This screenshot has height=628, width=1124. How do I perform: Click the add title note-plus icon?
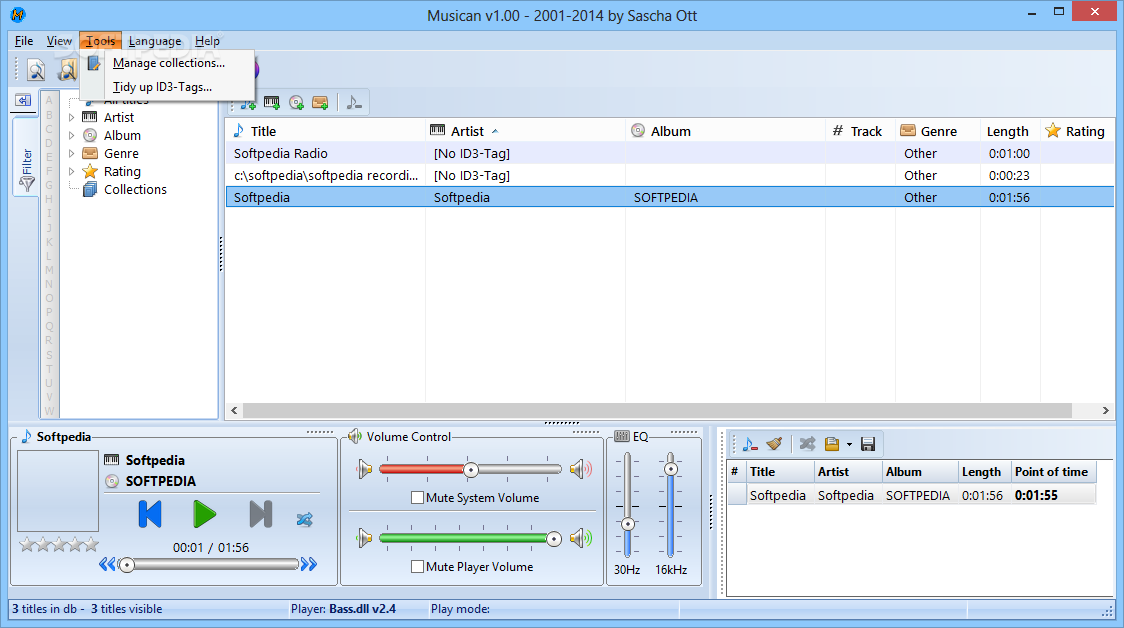pos(248,103)
